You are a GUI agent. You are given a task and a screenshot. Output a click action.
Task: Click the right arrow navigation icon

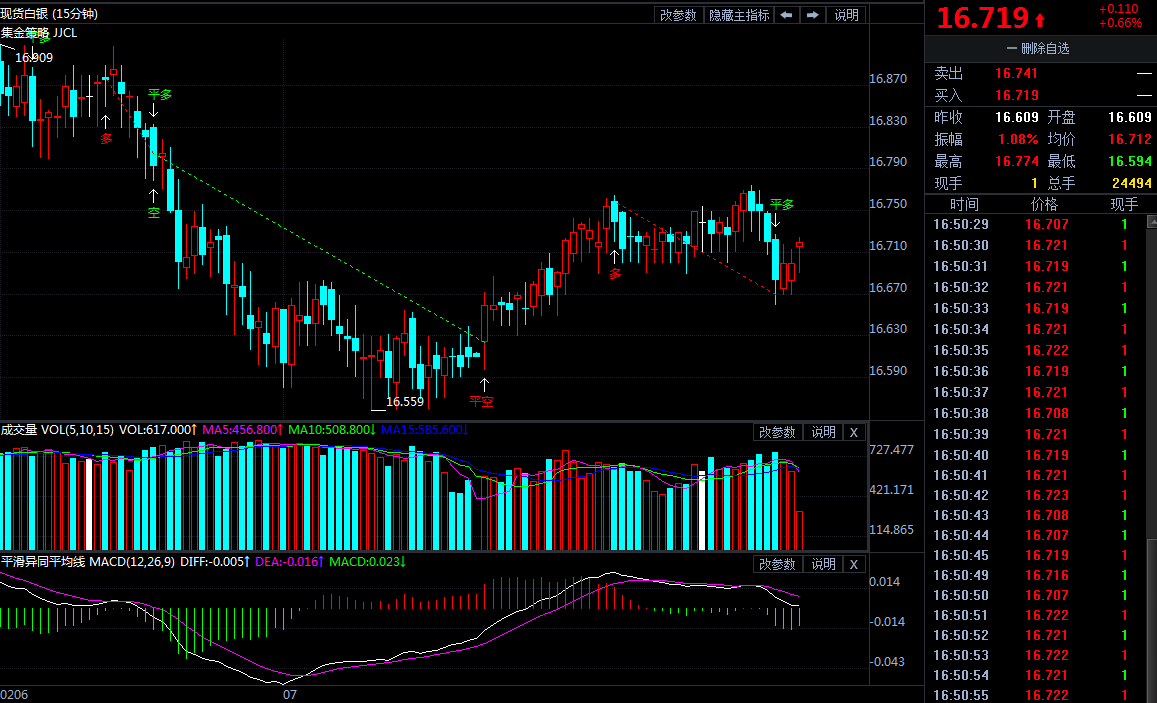tap(812, 15)
